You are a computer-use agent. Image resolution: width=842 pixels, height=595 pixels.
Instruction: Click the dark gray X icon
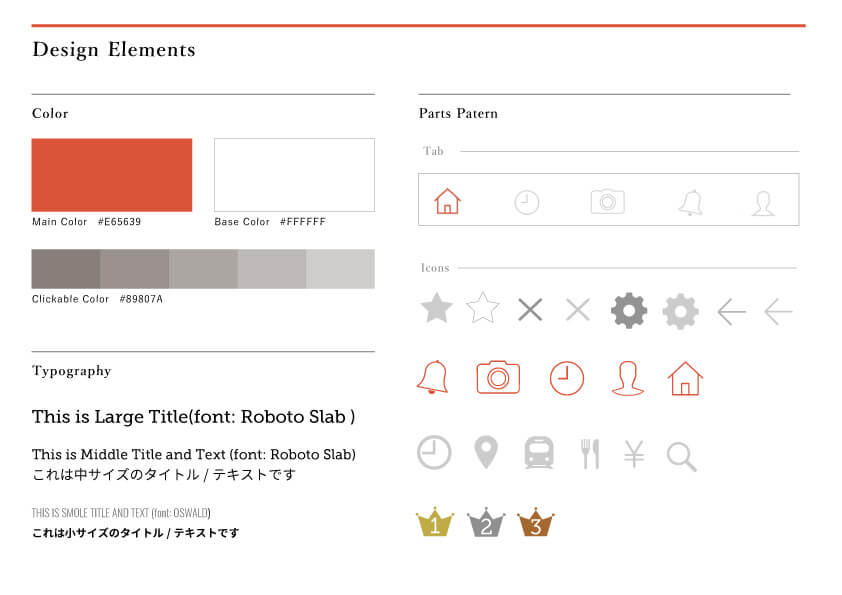(530, 310)
